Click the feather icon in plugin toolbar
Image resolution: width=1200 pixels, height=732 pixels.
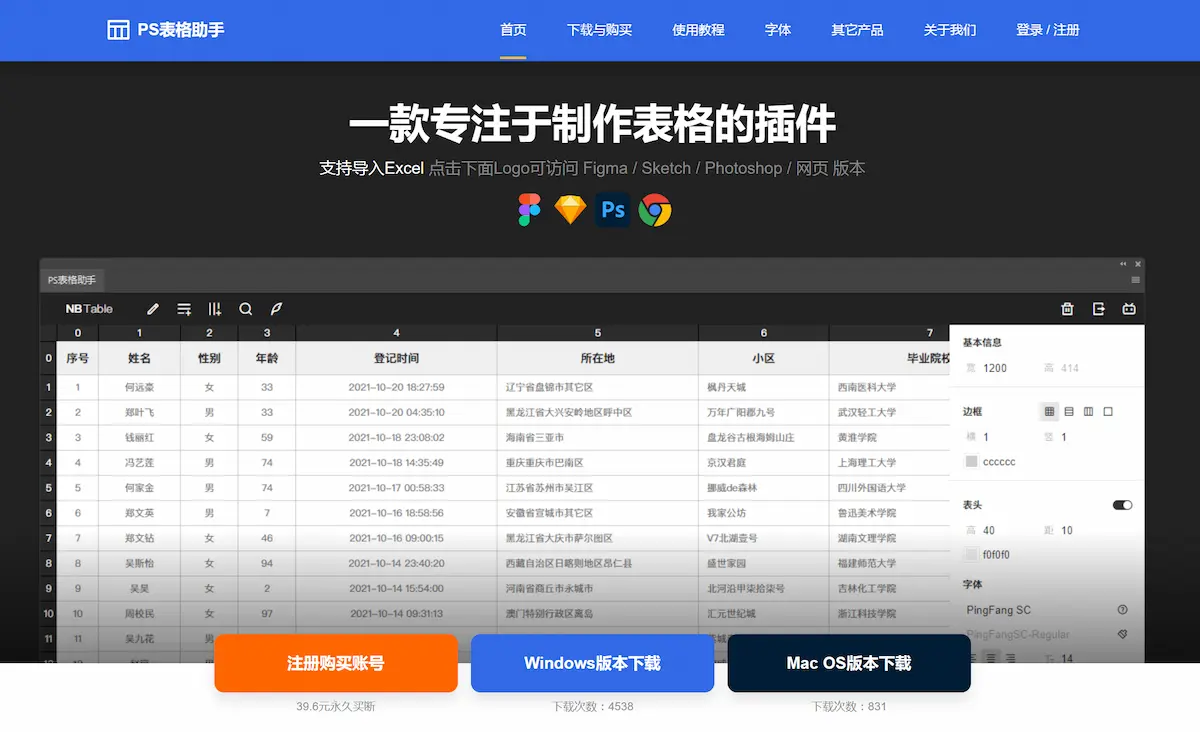click(277, 309)
